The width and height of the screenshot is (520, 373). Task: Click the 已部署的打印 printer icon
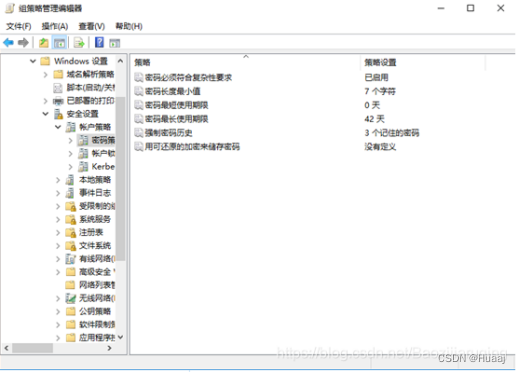pyautogui.click(x=58, y=101)
